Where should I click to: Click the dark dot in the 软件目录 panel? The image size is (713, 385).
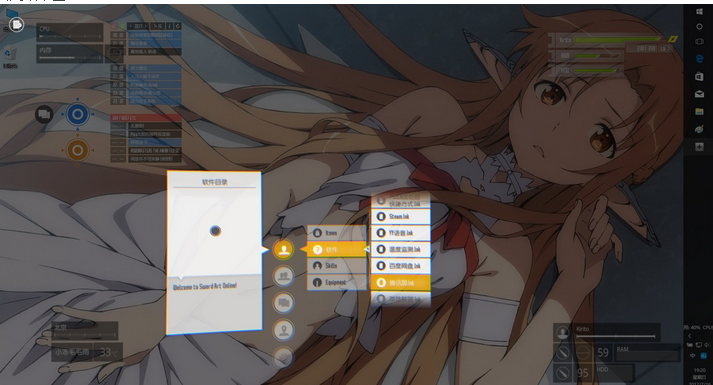pos(216,231)
